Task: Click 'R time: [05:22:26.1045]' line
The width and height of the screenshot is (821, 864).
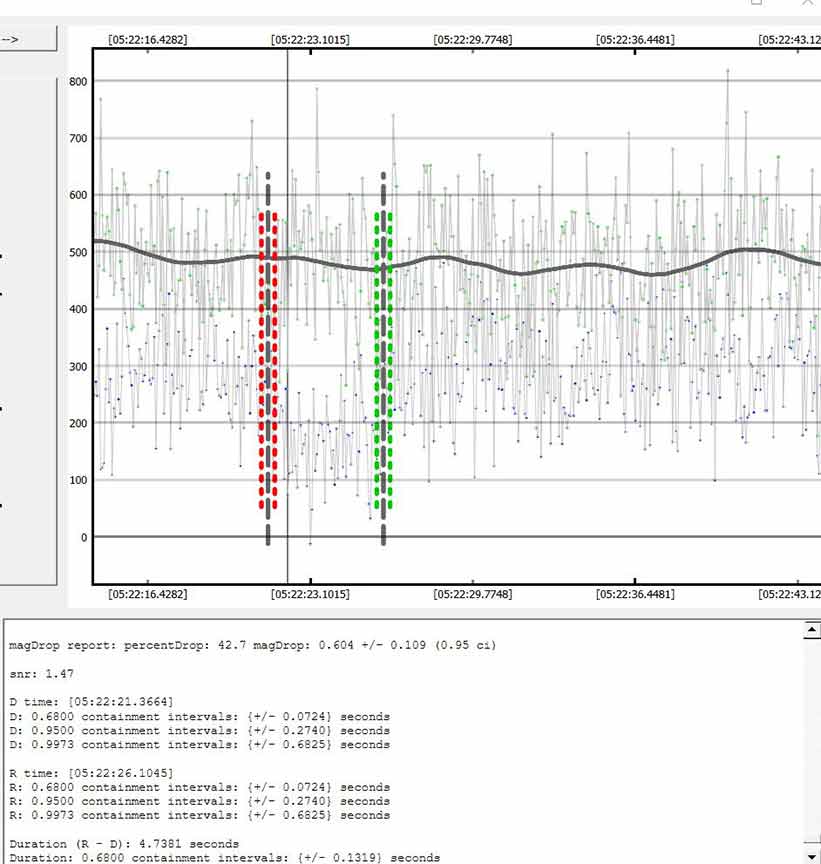Action: coord(91,773)
